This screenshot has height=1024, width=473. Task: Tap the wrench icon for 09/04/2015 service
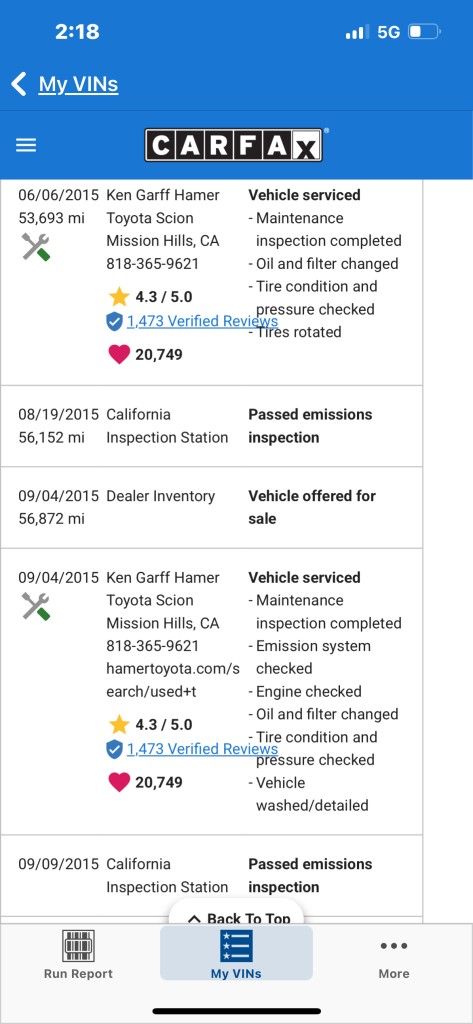(x=36, y=607)
